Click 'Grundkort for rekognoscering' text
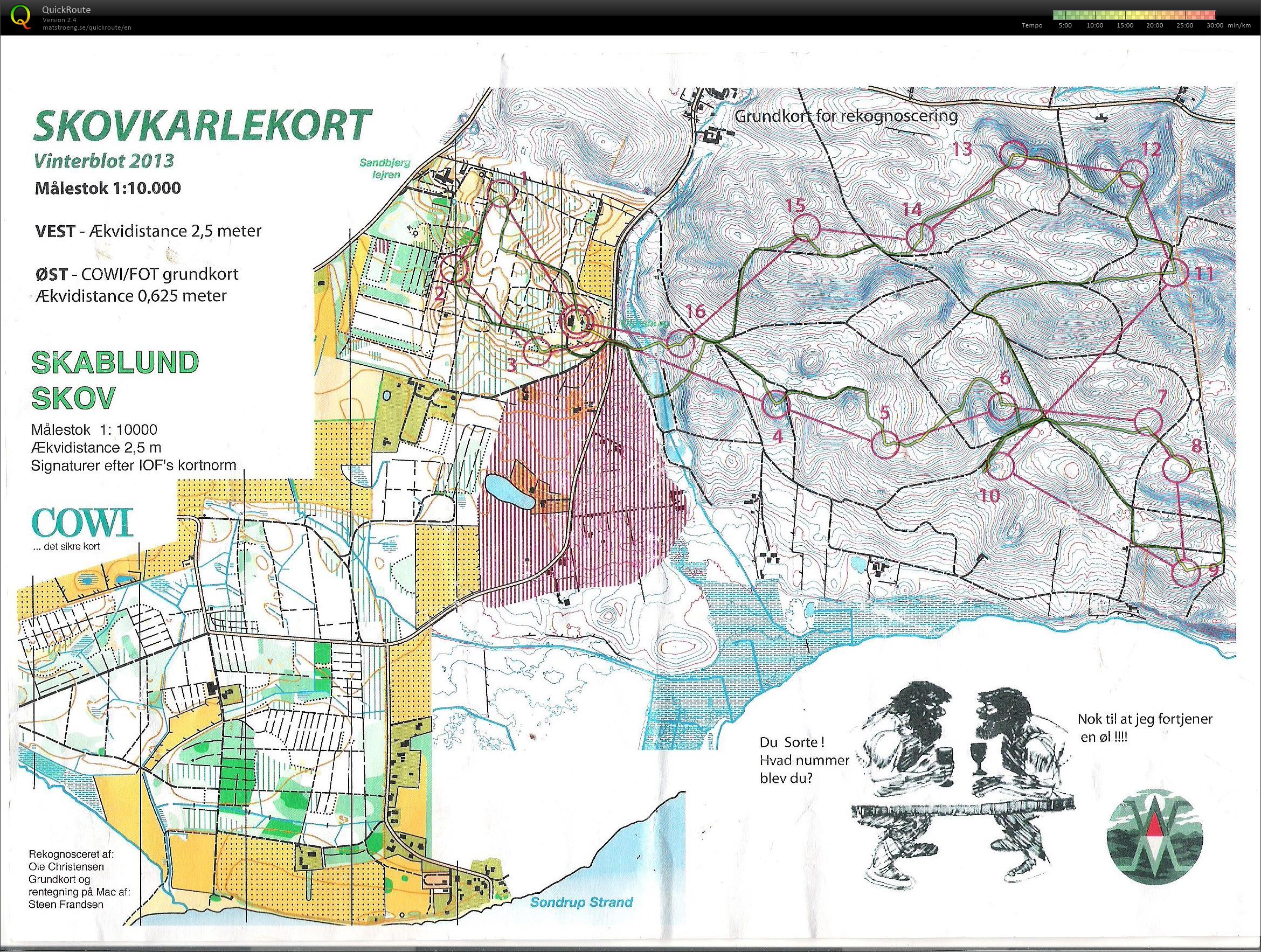 [x=847, y=116]
